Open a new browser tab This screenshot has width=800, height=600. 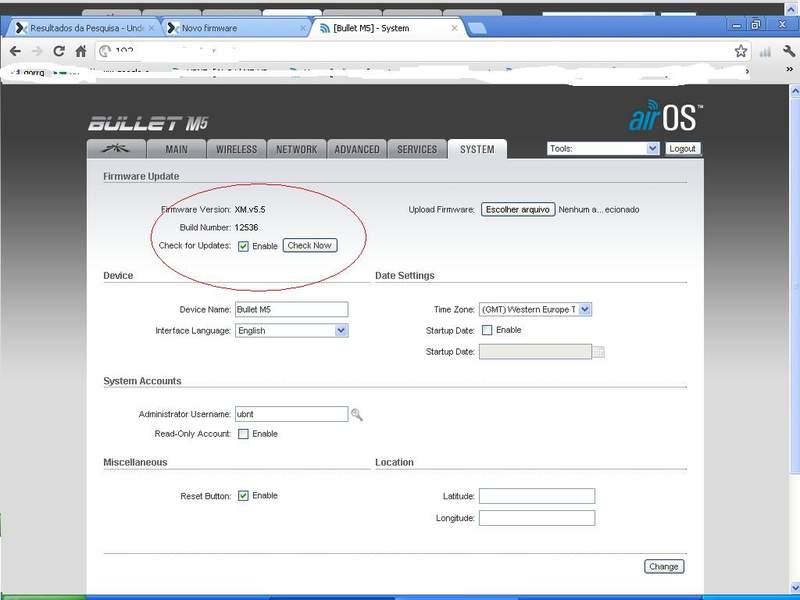(x=477, y=28)
